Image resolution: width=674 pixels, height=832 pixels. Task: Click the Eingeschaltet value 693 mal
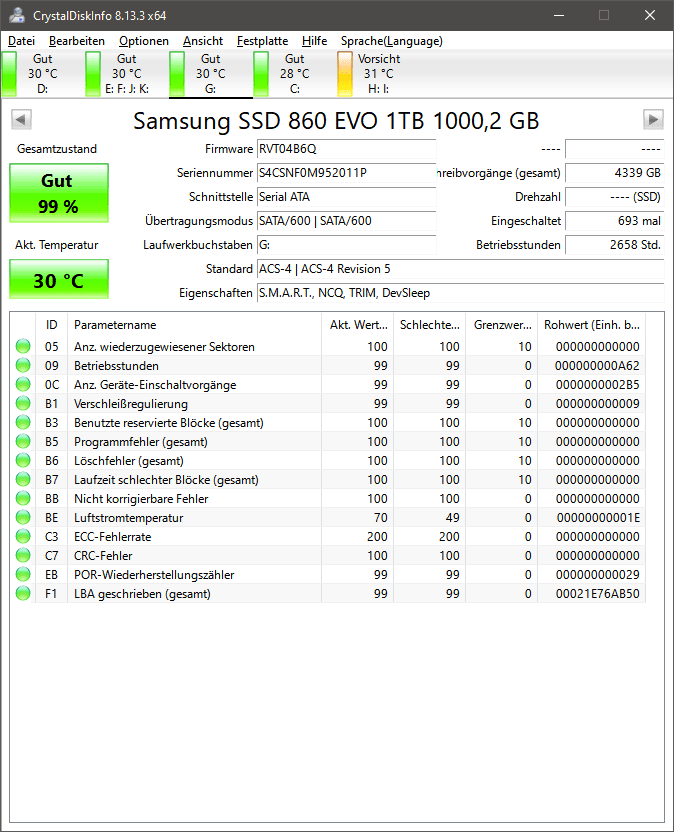(615, 221)
